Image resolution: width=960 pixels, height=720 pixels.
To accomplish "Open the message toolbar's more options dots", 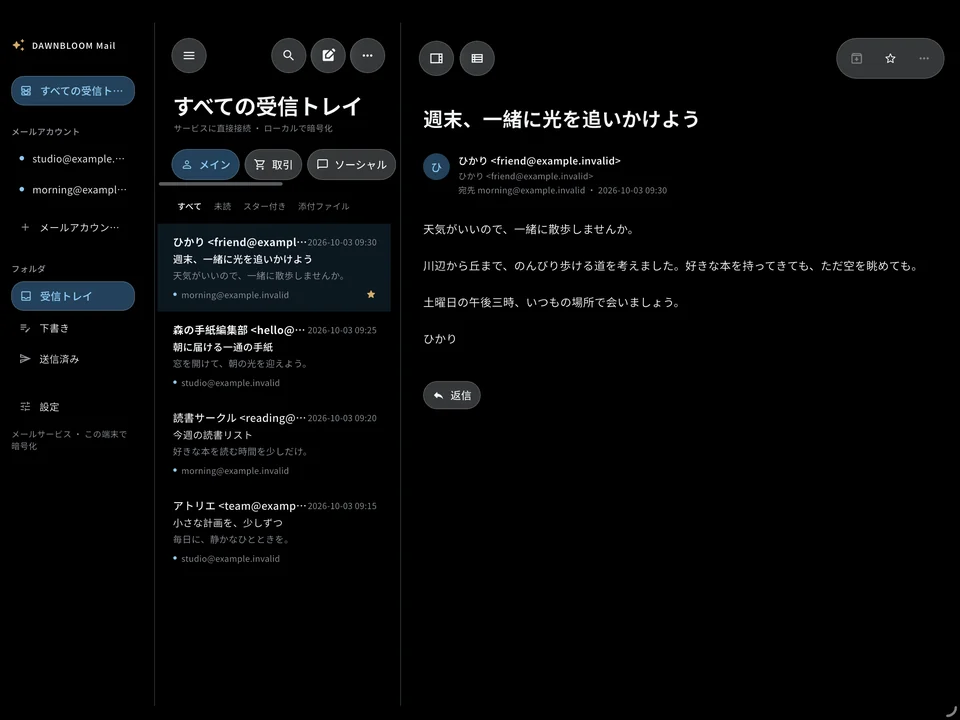I will coord(924,58).
